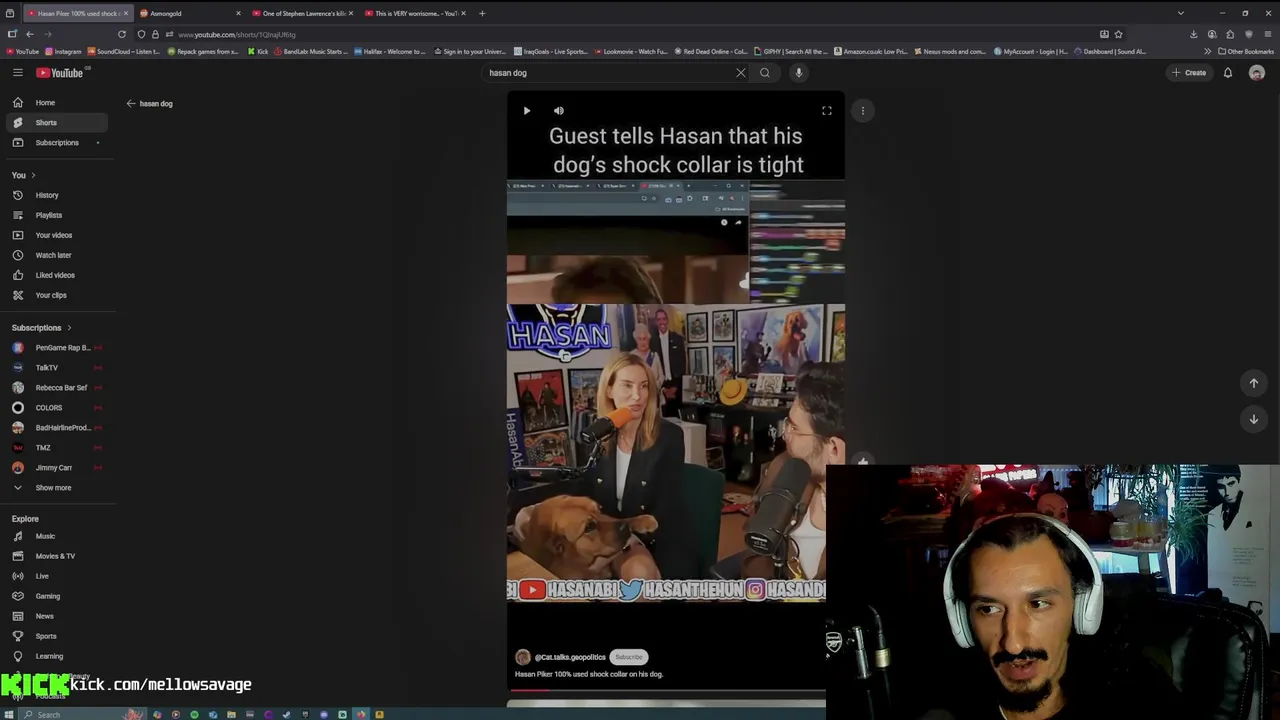Show the list of all tabs
The image size is (1280, 720).
tap(1180, 13)
